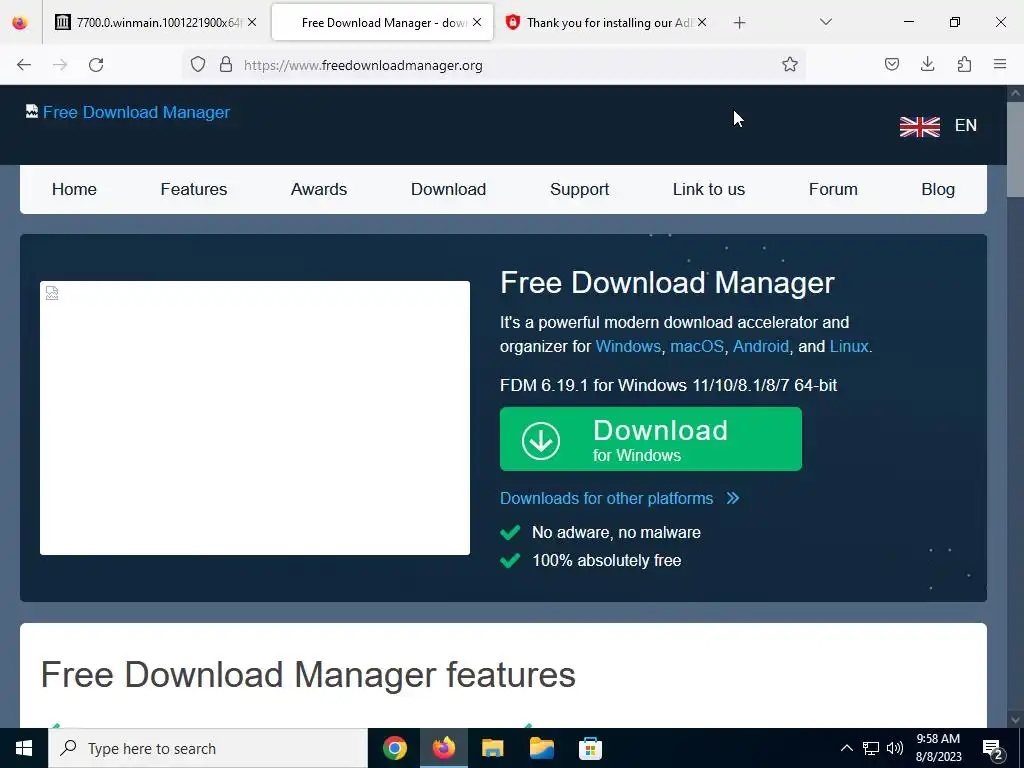Switch to the Thank you for installing tab

tap(606, 22)
